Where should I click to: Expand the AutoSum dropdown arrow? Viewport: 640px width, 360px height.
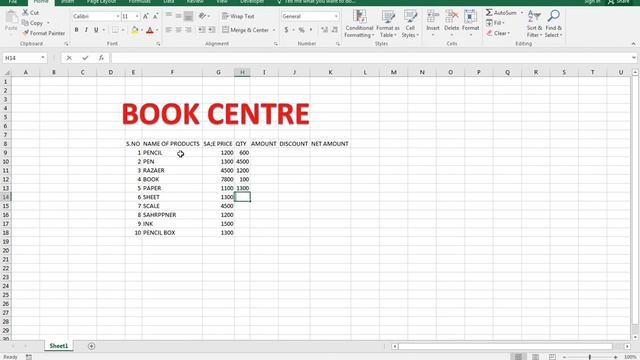(x=522, y=13)
